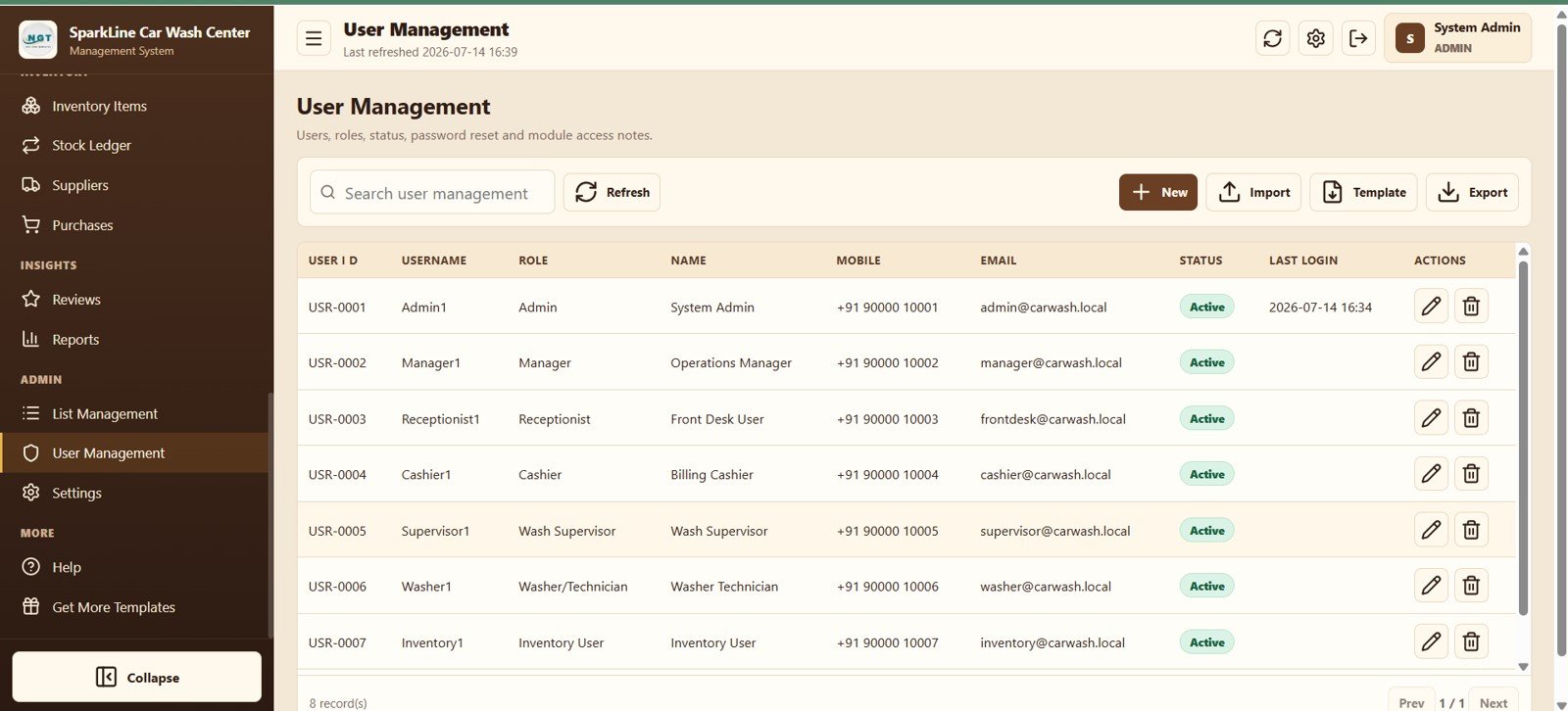
Task: Click the Refresh button near search
Action: click(612, 193)
